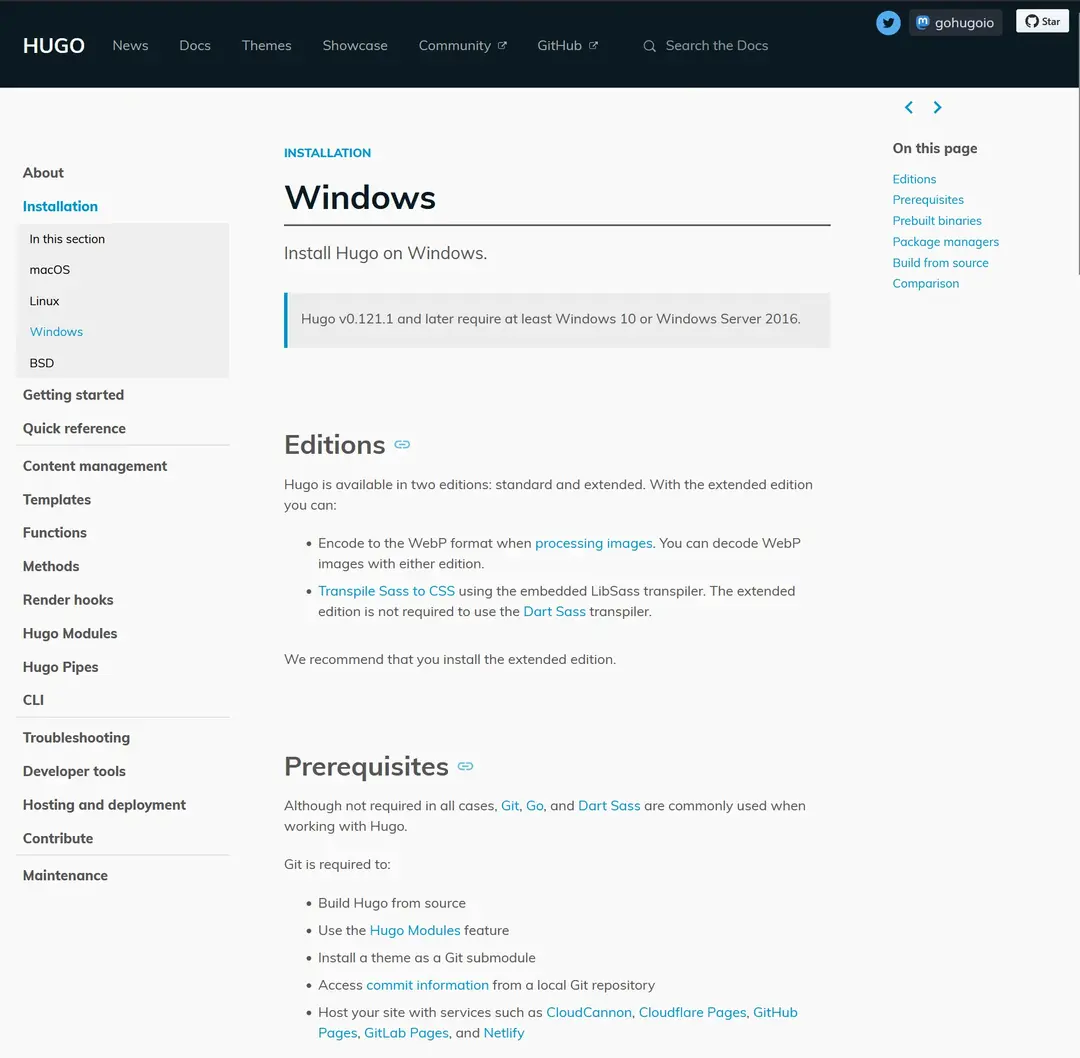This screenshot has height=1058, width=1080.
Task: Click the anchor link icon beside Prerequisites
Action: click(x=465, y=767)
